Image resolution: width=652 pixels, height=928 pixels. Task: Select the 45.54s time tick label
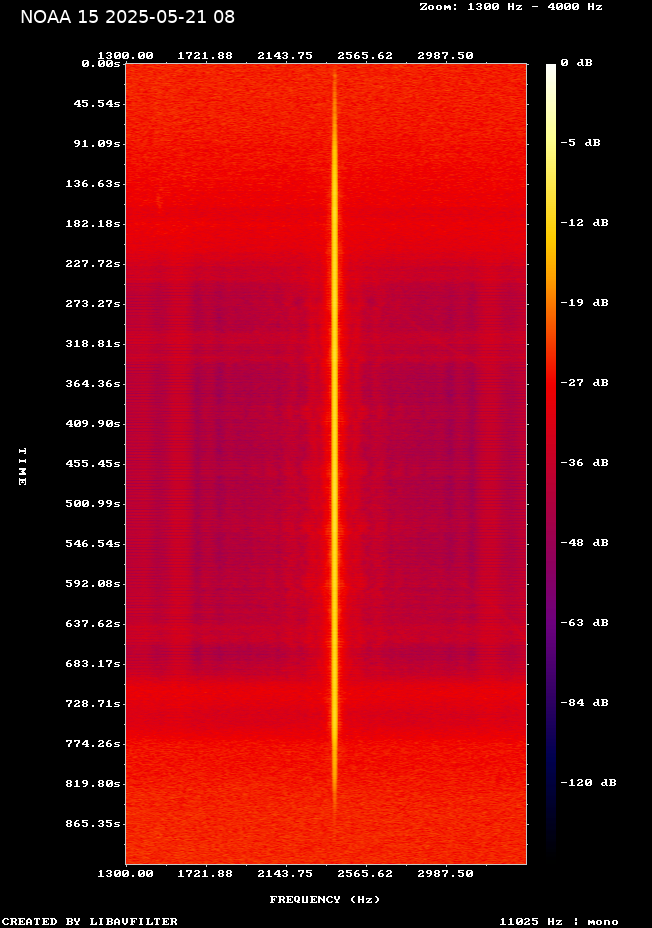[x=97, y=104]
